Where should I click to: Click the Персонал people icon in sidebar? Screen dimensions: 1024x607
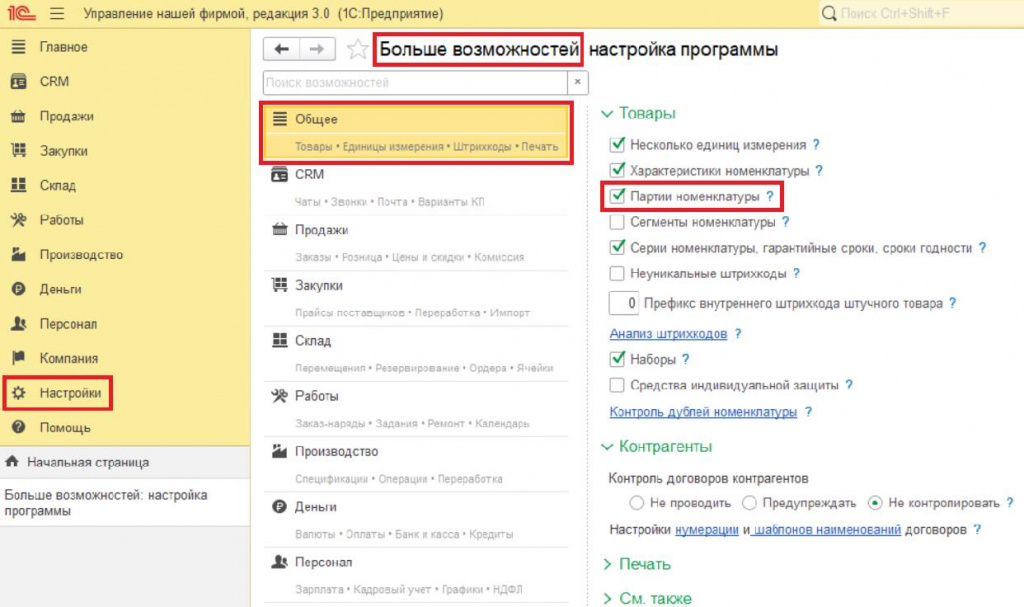coord(18,323)
